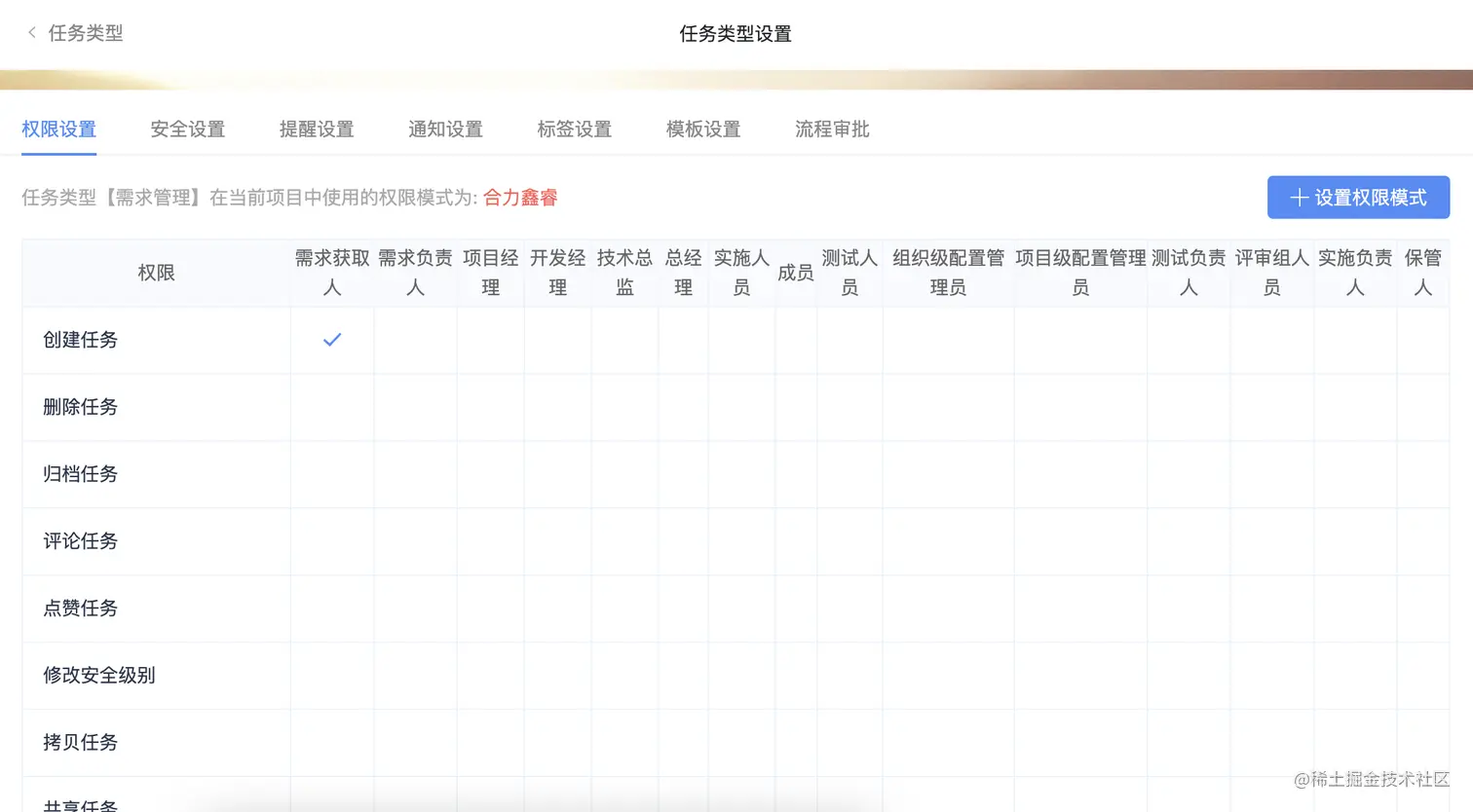Image resolution: width=1473 pixels, height=812 pixels.
Task: Check 创建任务 for 项目经理
Action: [490, 340]
